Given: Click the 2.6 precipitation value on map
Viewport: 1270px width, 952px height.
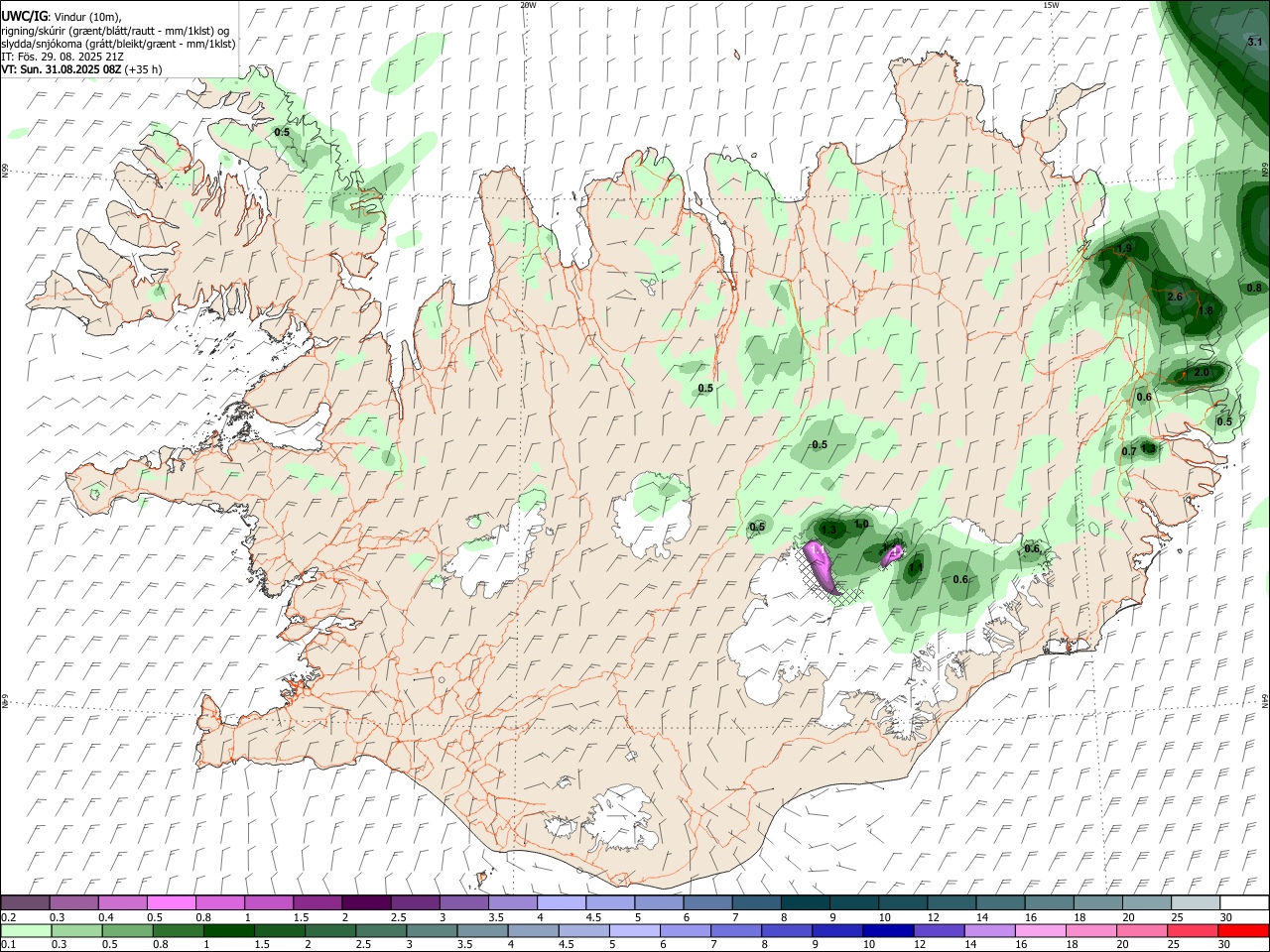Looking at the screenshot, I should click(1176, 297).
